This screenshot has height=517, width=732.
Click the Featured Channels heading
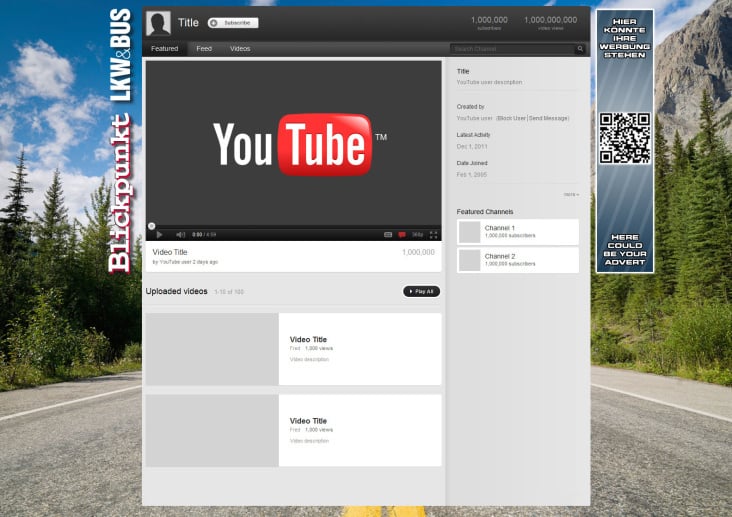pyautogui.click(x=485, y=212)
